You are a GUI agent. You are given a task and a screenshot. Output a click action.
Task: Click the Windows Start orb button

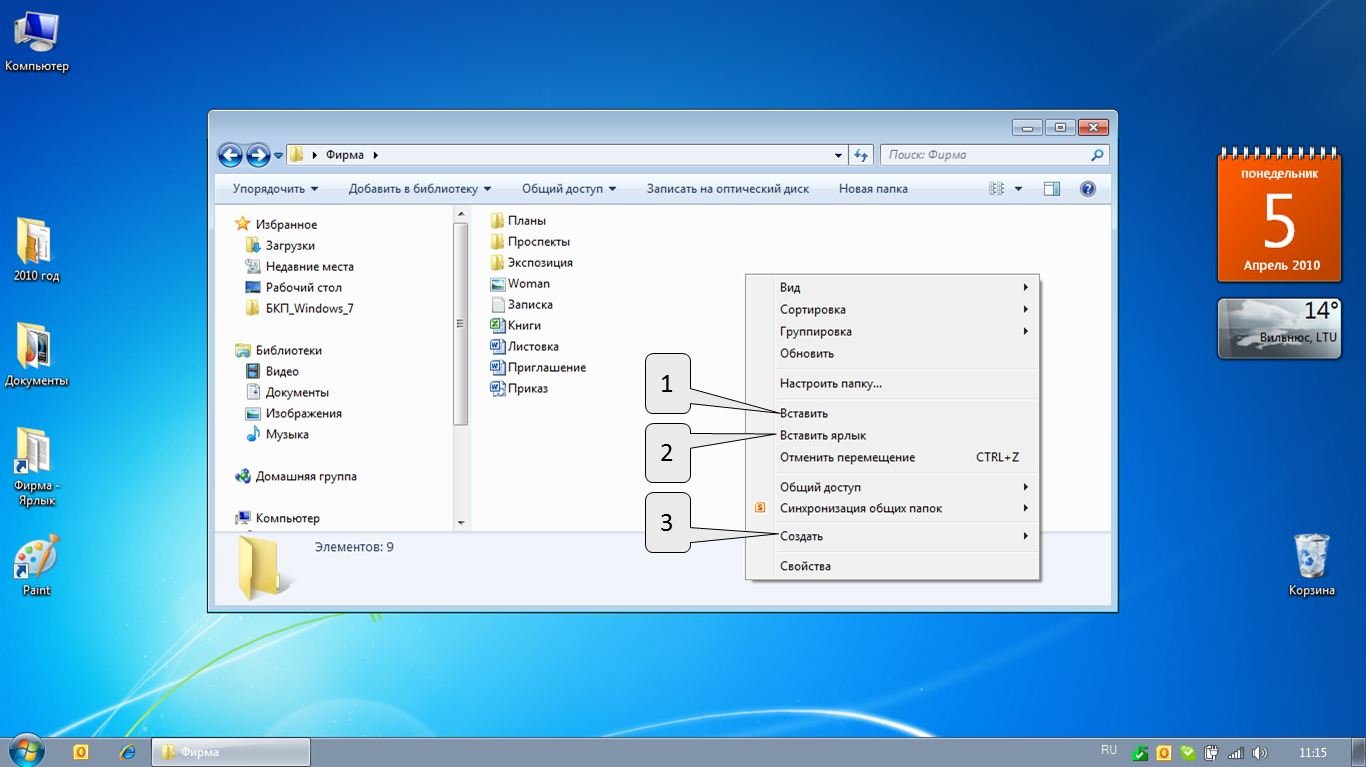pos(25,751)
